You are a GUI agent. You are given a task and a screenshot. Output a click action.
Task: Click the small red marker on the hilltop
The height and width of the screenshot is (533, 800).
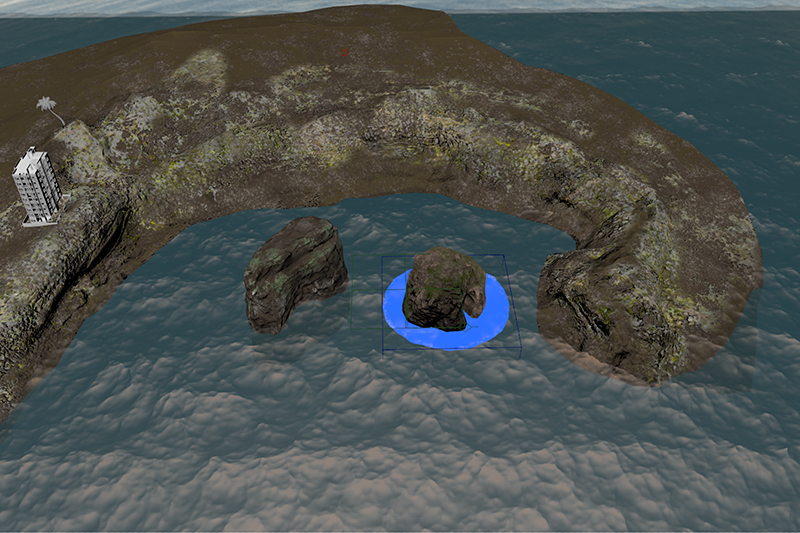click(343, 52)
